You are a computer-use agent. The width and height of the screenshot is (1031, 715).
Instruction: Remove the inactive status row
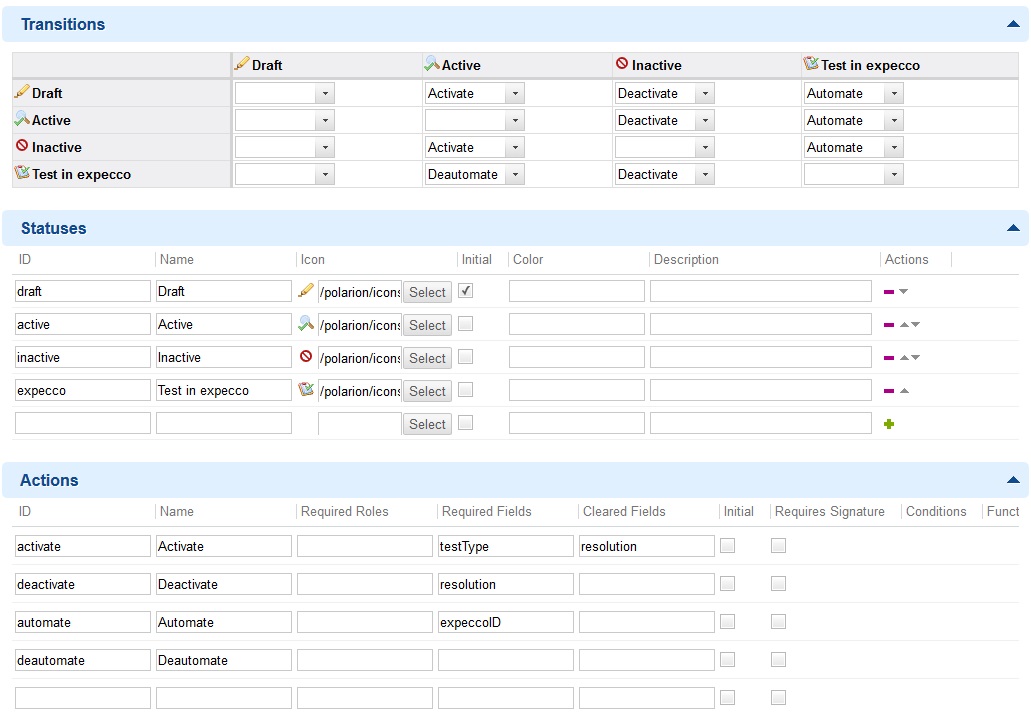[x=888, y=358]
